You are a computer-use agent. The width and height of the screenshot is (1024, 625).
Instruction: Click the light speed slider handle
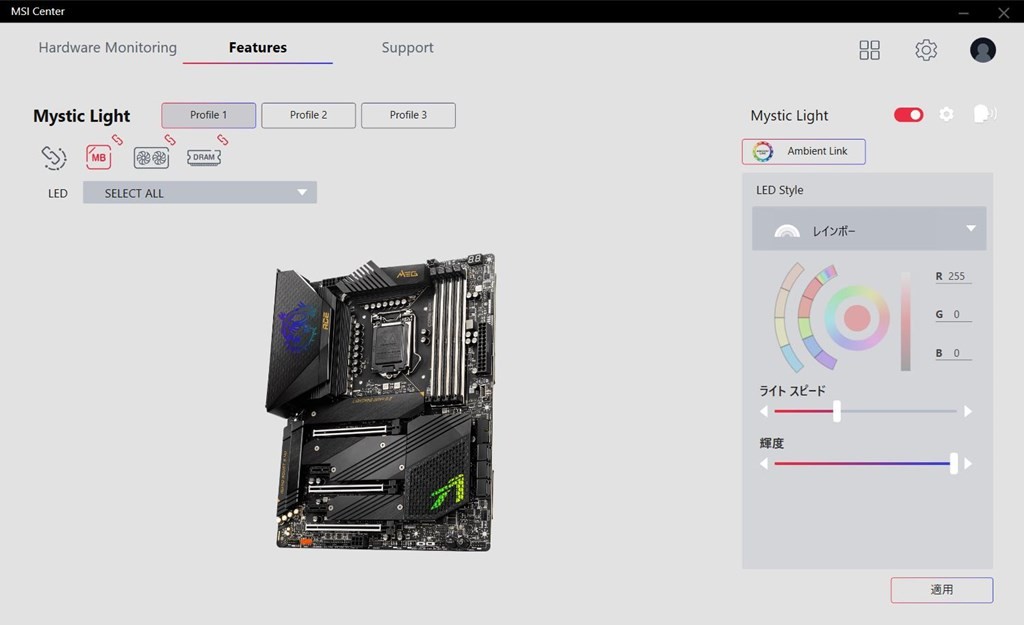pos(837,411)
